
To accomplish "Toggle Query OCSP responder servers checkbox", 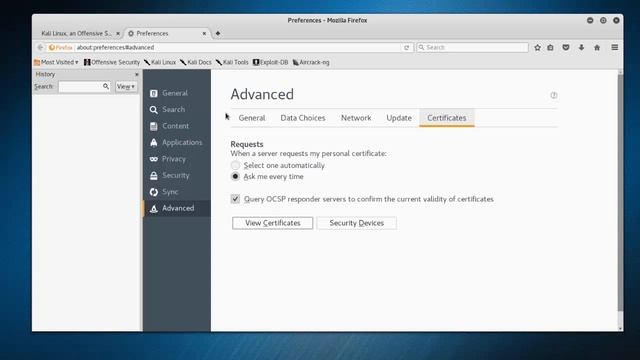I will [x=236, y=199].
